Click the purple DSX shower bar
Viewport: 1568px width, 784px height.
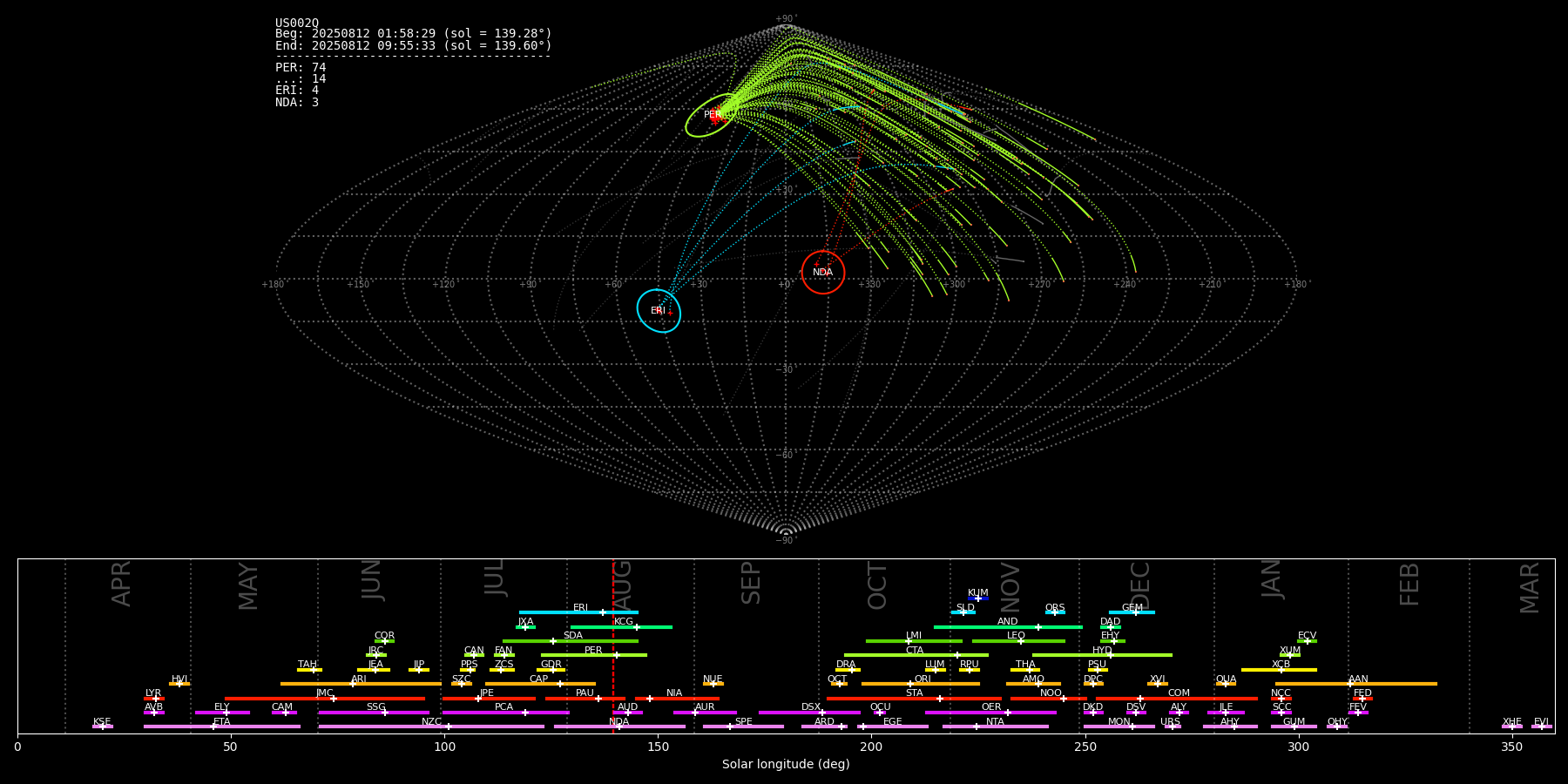(x=809, y=713)
